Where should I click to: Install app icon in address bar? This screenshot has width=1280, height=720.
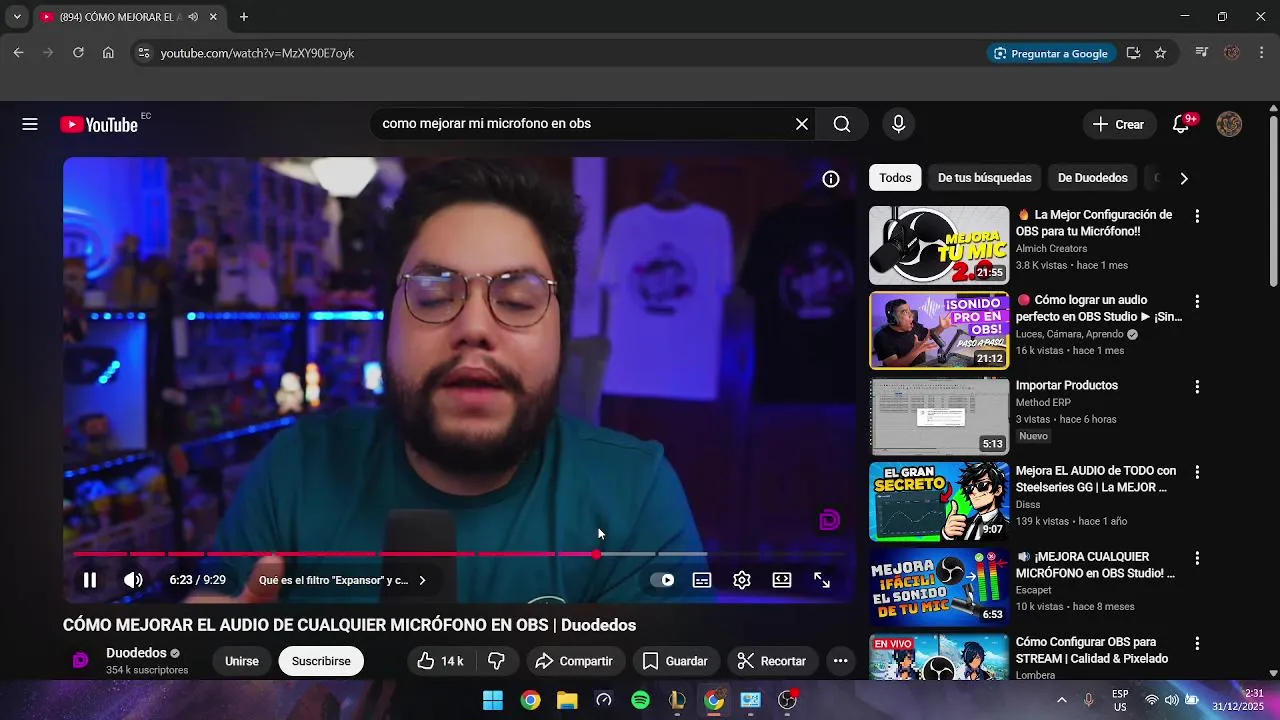pyautogui.click(x=1133, y=53)
